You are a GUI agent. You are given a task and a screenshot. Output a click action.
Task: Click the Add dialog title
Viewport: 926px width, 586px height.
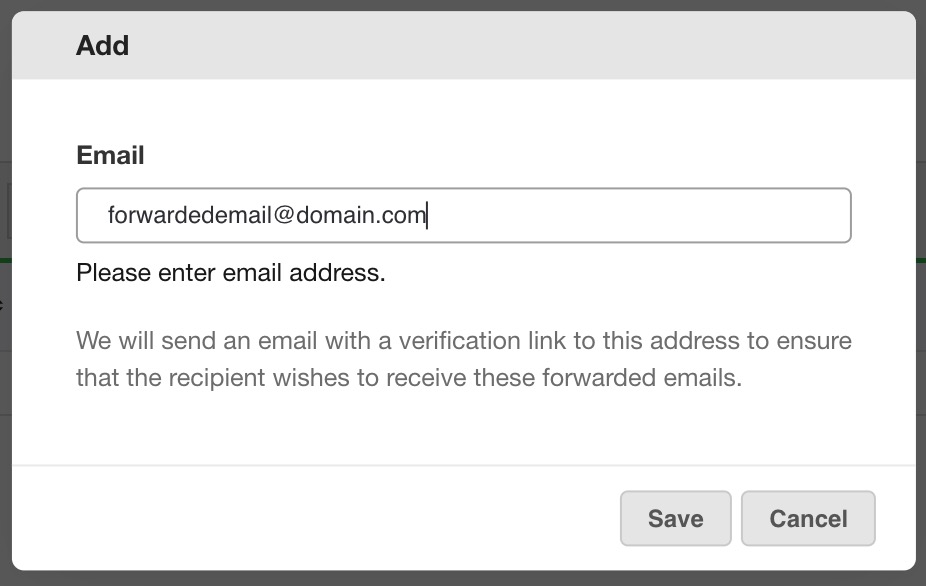[x=102, y=45]
